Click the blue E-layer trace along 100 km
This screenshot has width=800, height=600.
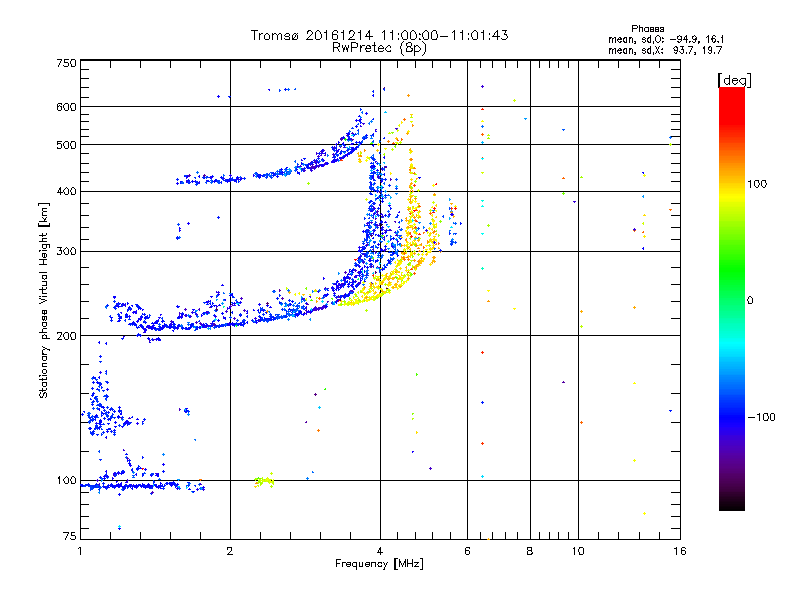point(131,486)
